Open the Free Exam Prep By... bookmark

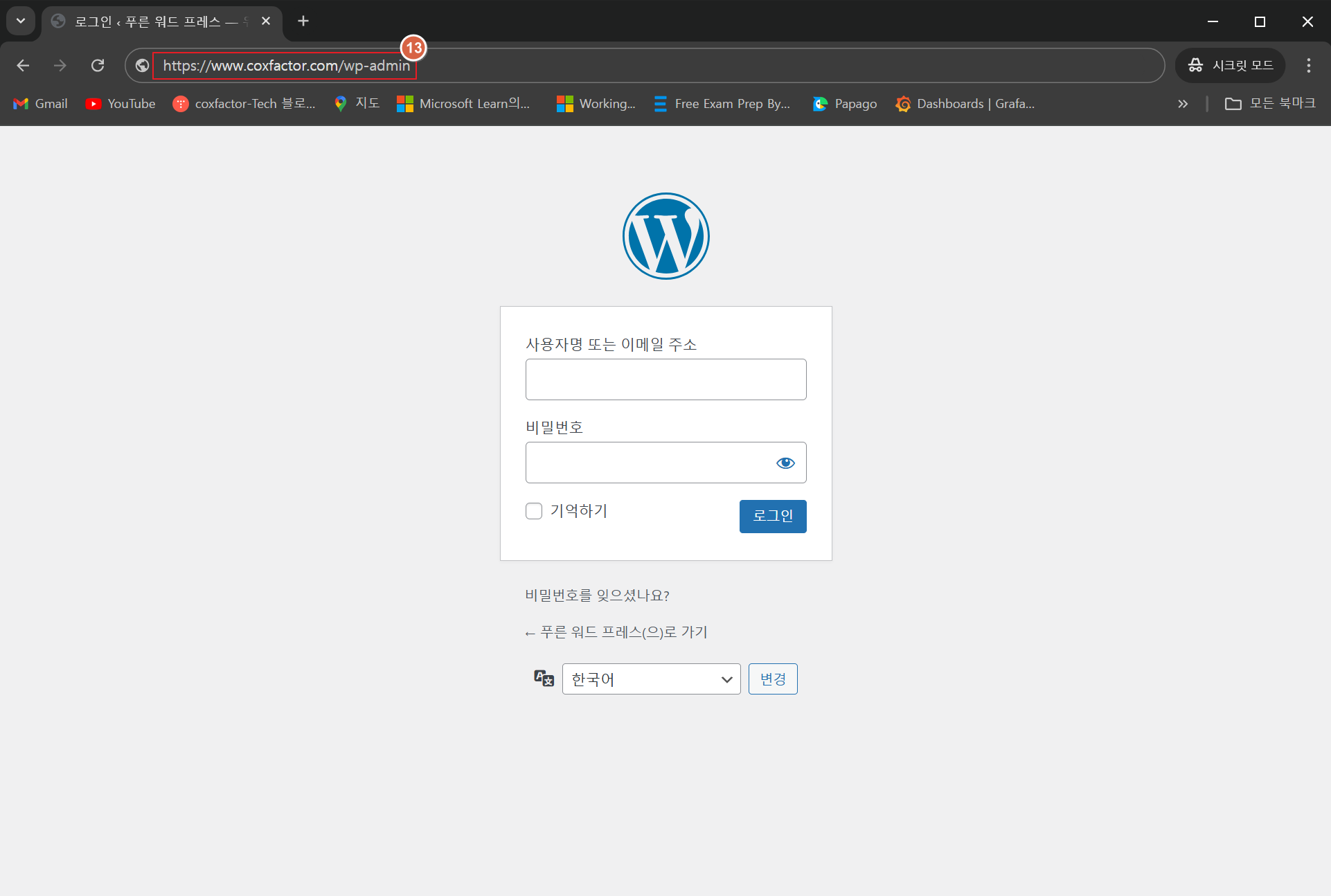coord(722,104)
